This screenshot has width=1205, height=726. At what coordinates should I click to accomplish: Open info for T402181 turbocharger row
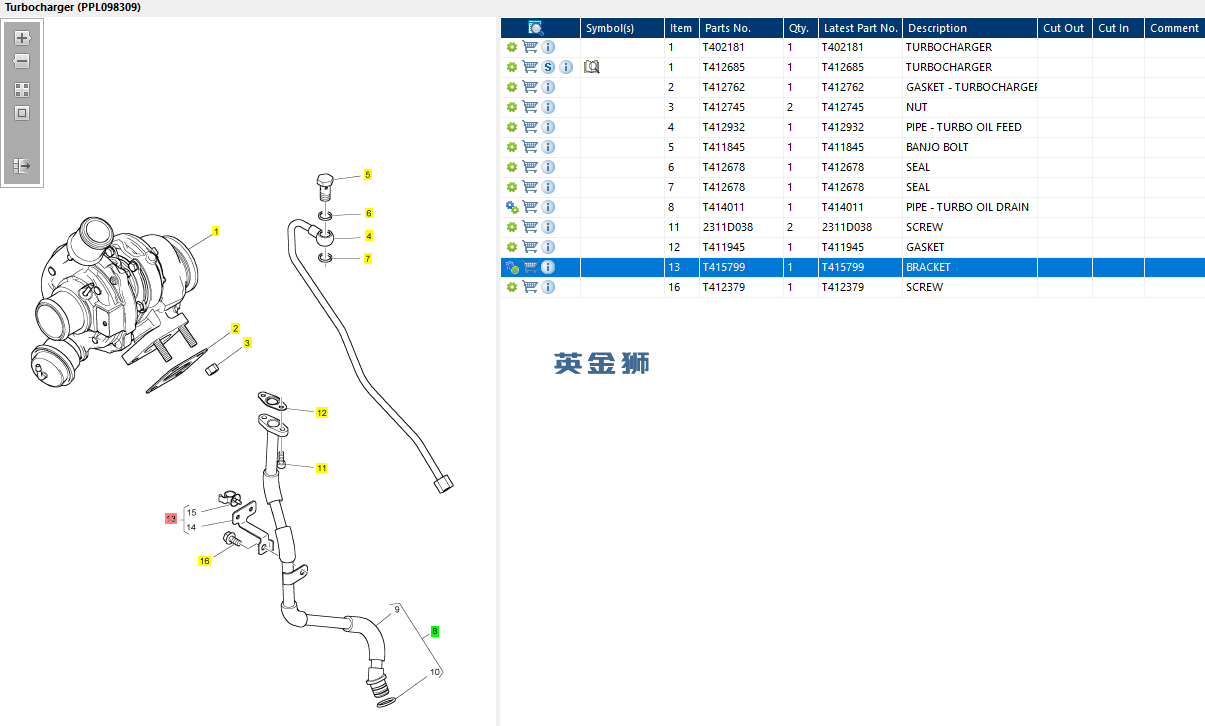tap(548, 47)
